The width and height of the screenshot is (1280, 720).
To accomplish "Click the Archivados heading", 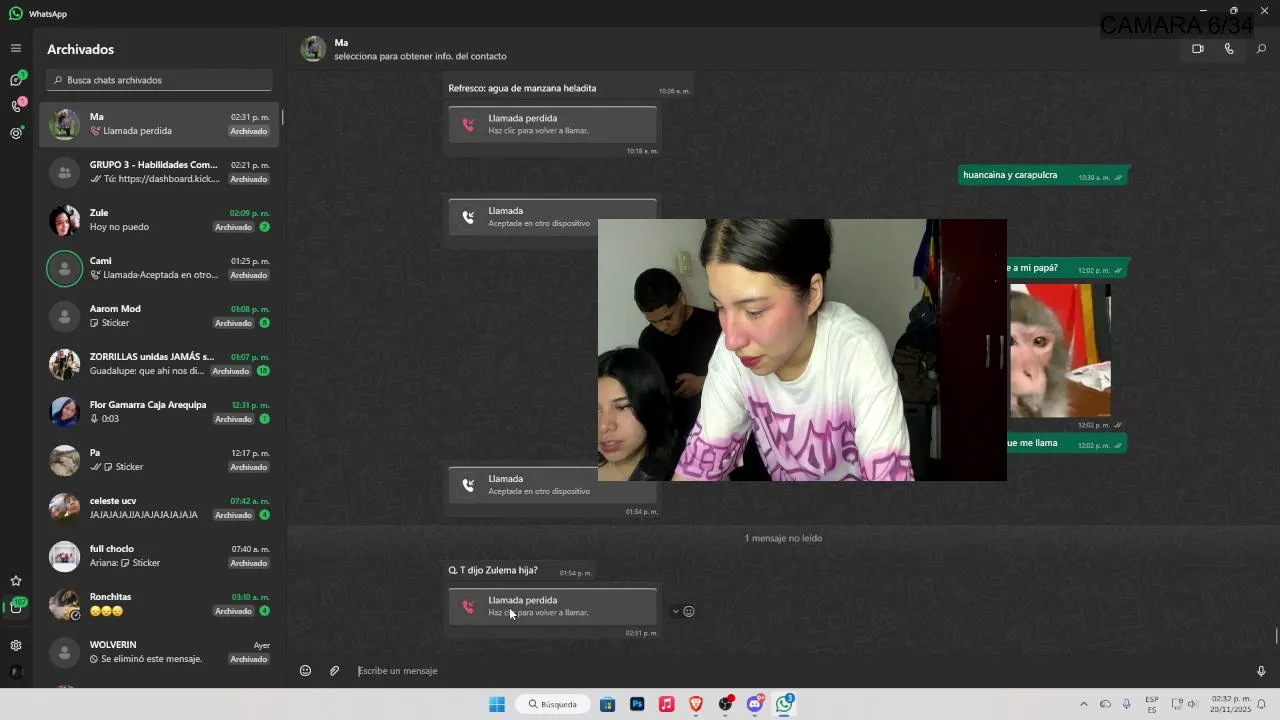I will click(x=80, y=49).
